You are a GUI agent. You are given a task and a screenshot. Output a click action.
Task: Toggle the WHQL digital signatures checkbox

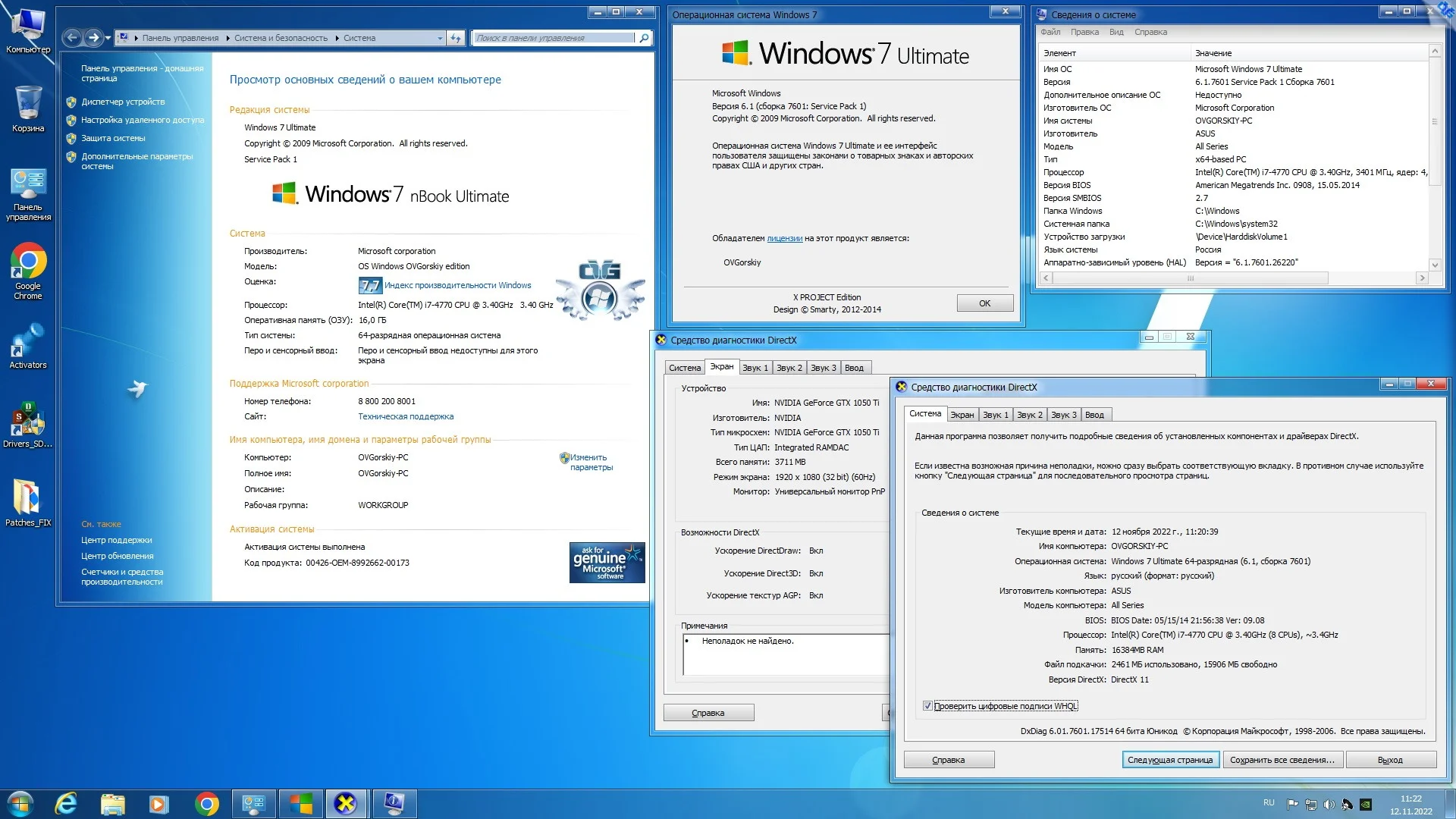click(927, 706)
